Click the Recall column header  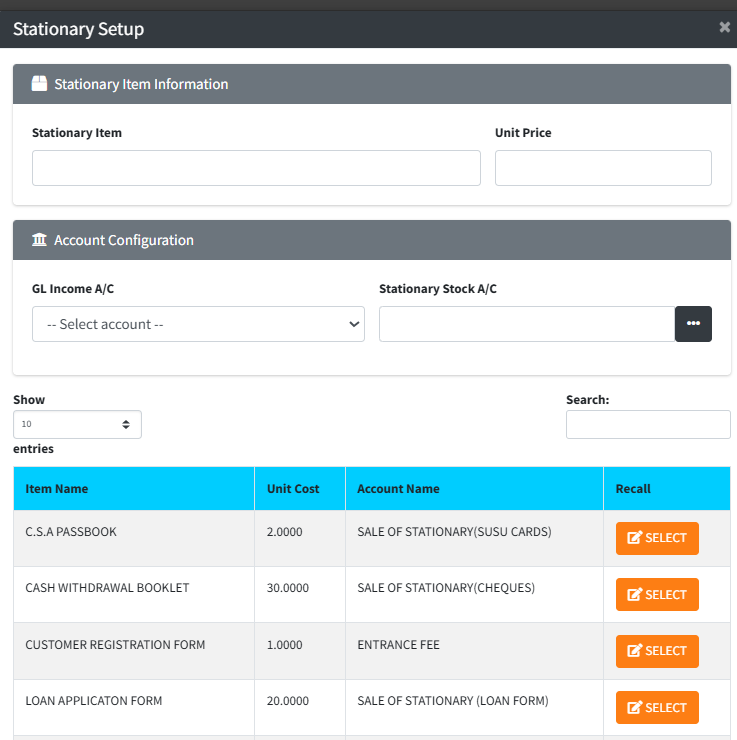point(633,489)
